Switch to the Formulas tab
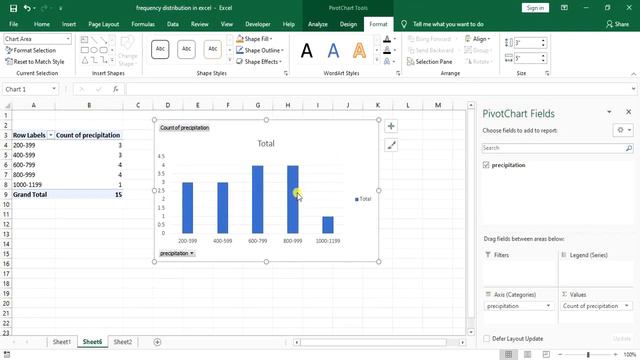Image resolution: width=640 pixels, height=360 pixels. point(143,24)
